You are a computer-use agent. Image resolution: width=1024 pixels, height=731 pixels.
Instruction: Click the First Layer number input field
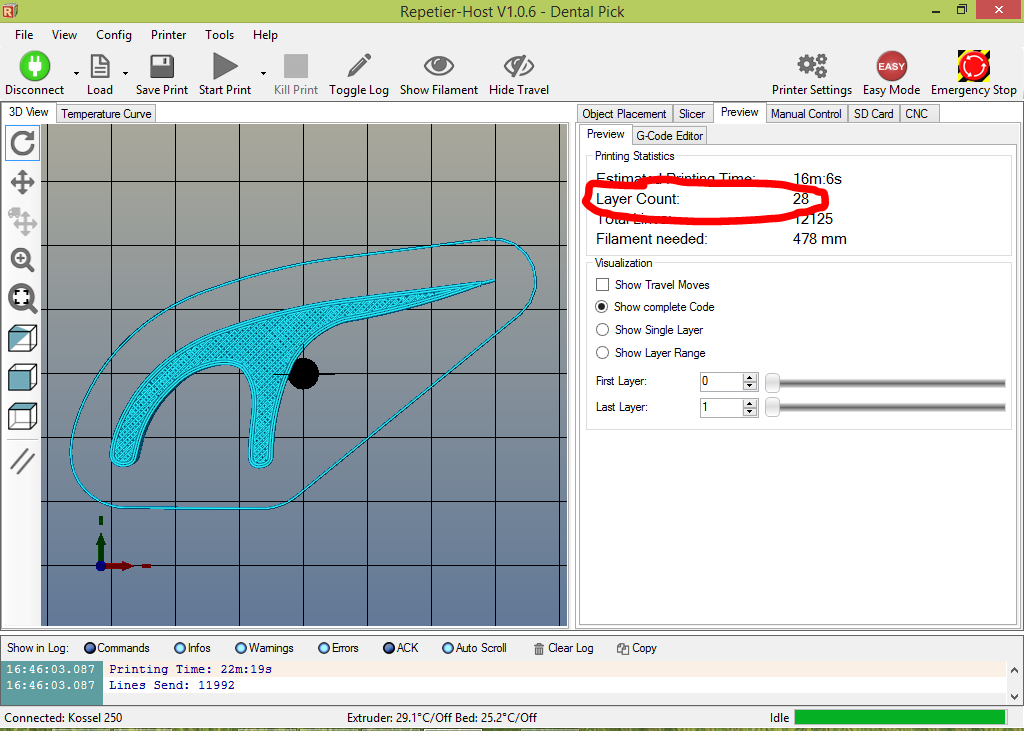(722, 382)
